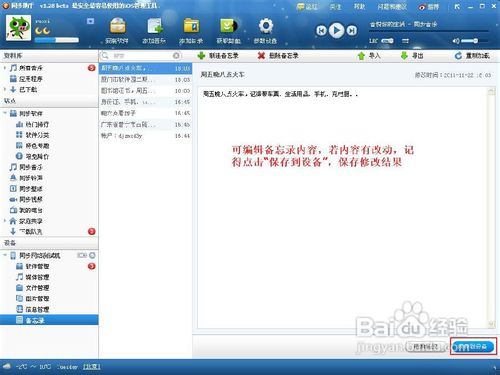Screen dimensions: 500x375
Task: Select the highlighted 备忘录 memo item
Action: (49, 320)
